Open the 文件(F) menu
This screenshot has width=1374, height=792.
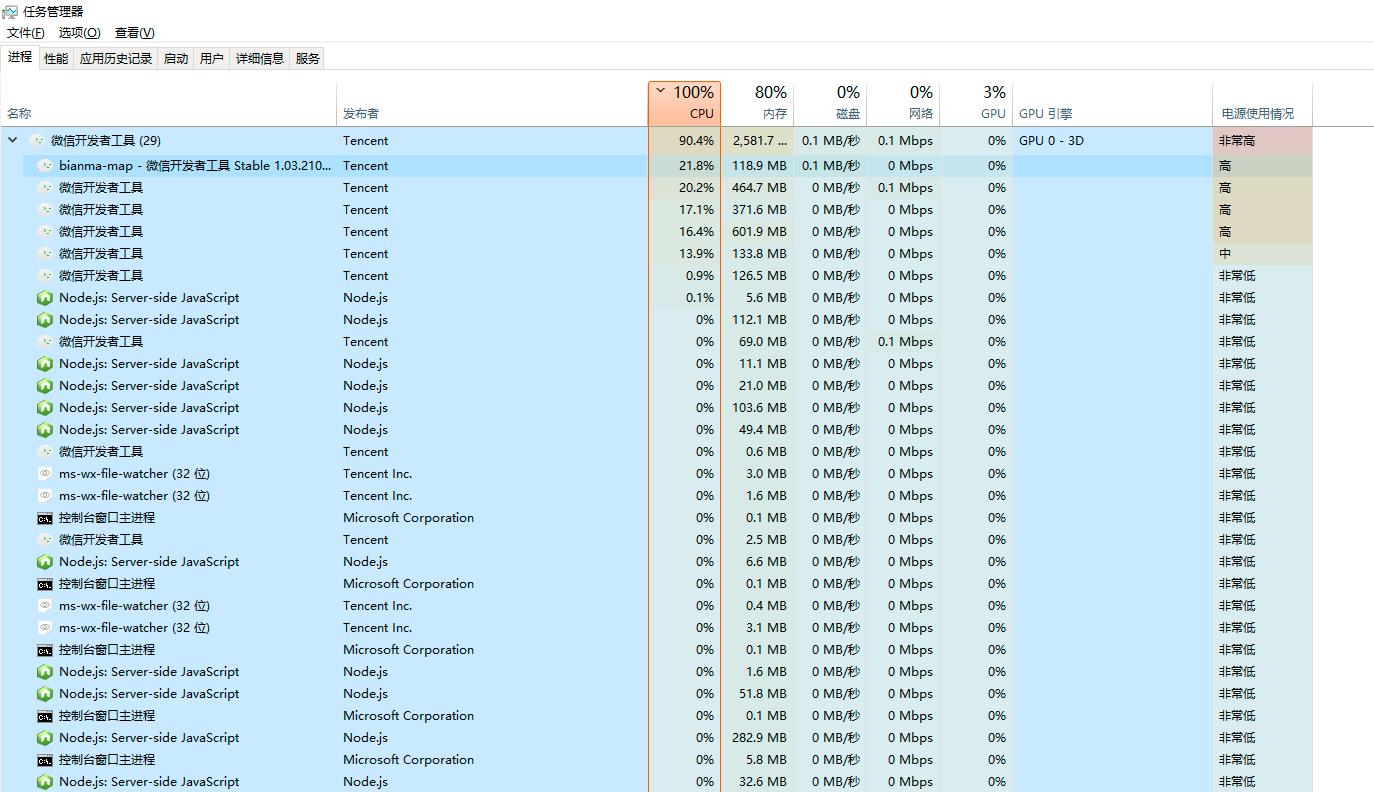point(26,33)
